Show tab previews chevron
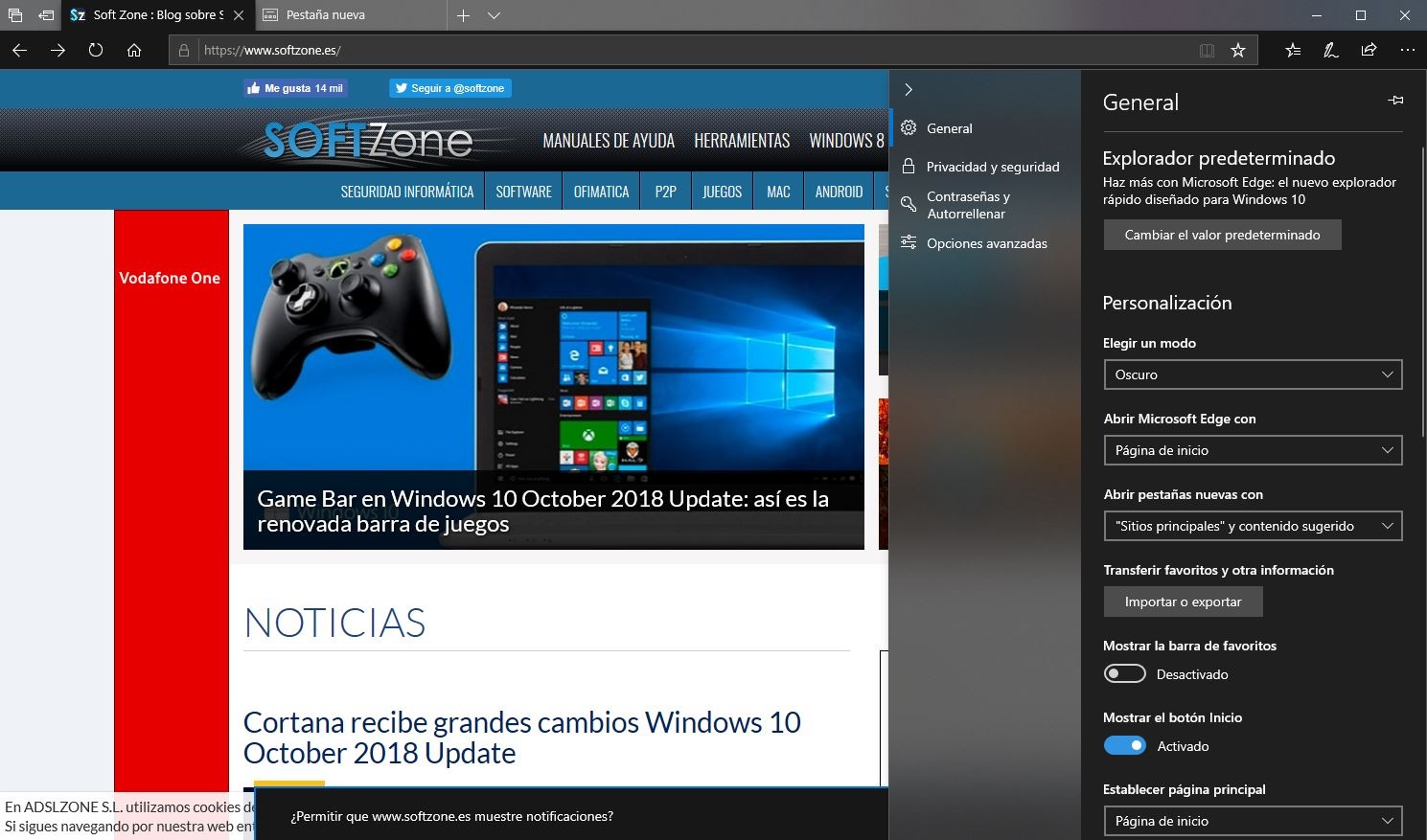The height and width of the screenshot is (840, 1427). 494,15
